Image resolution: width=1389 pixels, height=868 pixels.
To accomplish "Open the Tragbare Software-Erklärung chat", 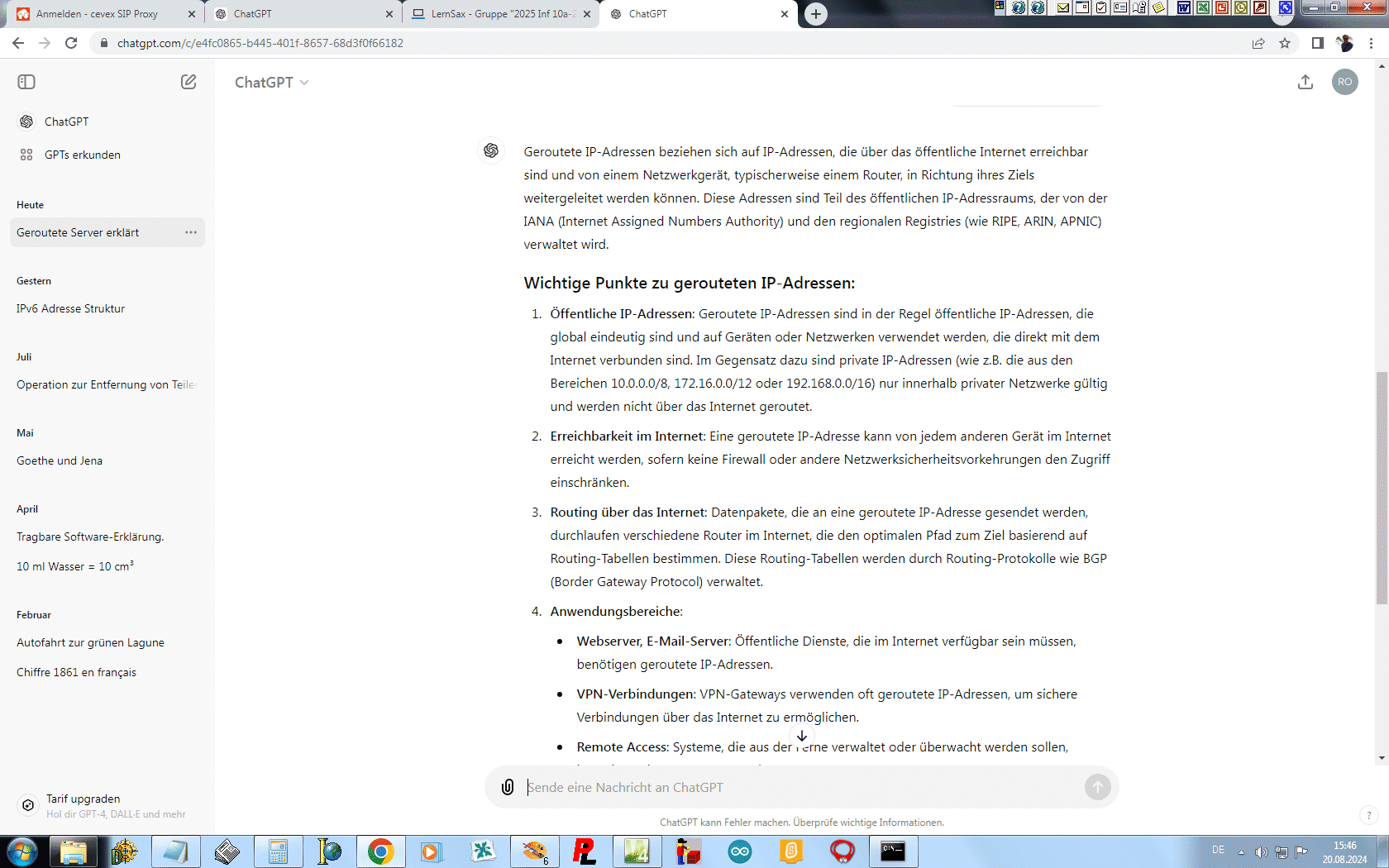I will click(x=107, y=537).
